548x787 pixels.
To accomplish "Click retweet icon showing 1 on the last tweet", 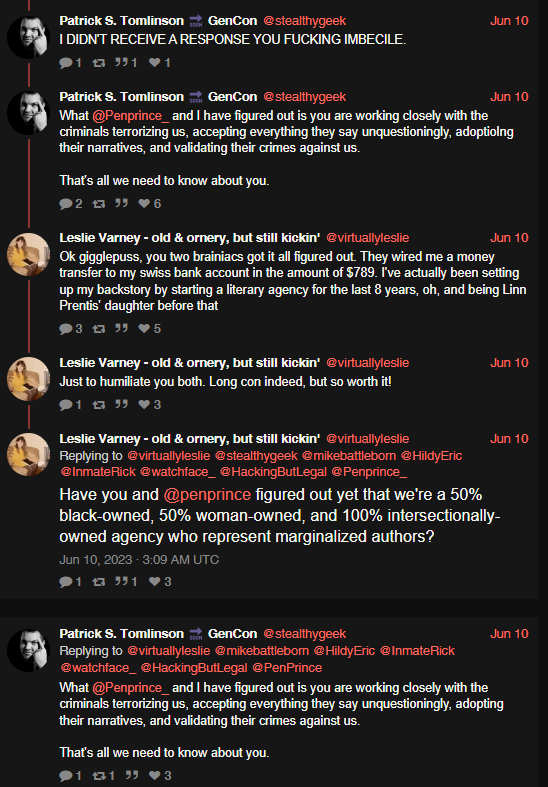I will point(99,775).
